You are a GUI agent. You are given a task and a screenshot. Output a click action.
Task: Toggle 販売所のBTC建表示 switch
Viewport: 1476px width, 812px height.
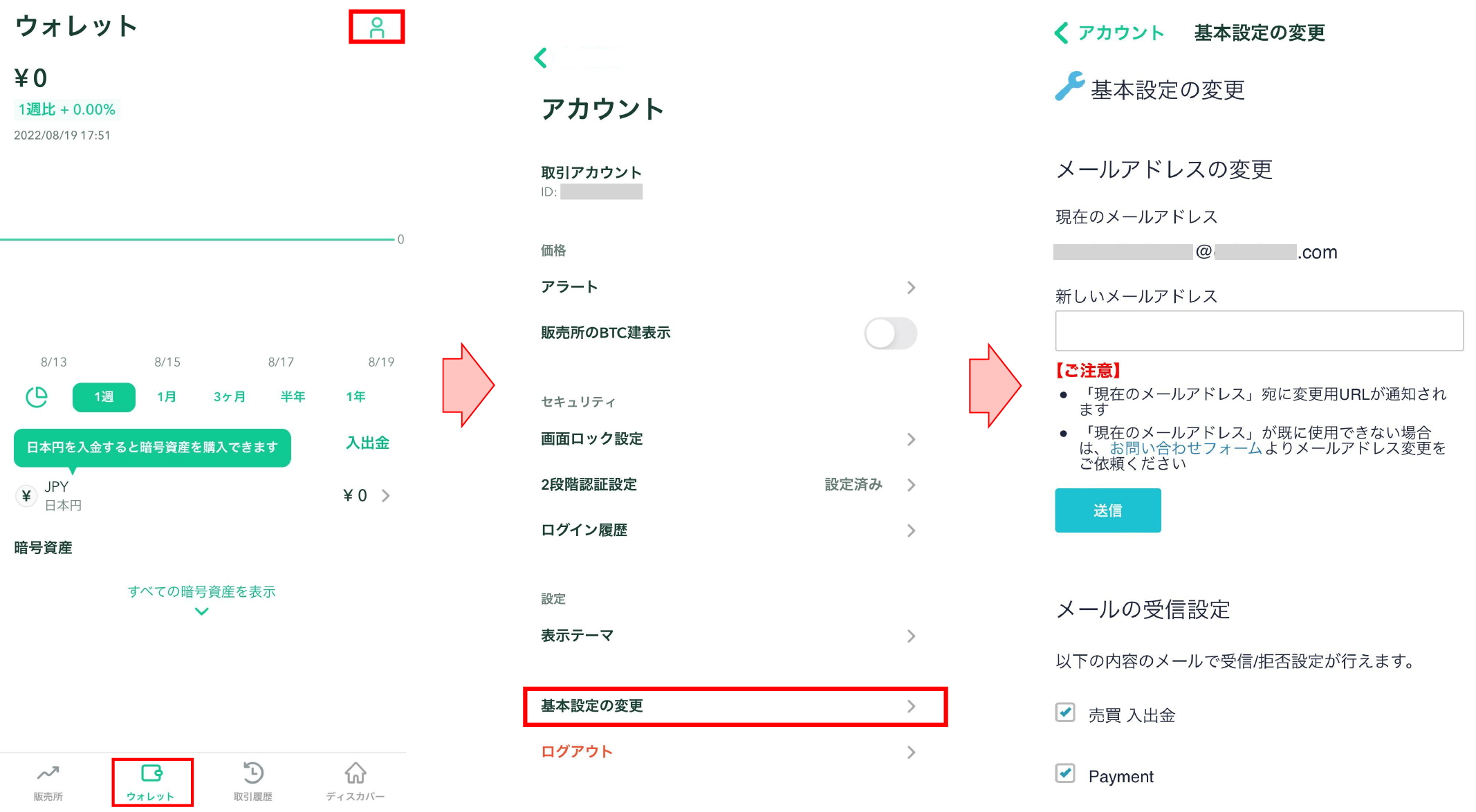pyautogui.click(x=890, y=333)
